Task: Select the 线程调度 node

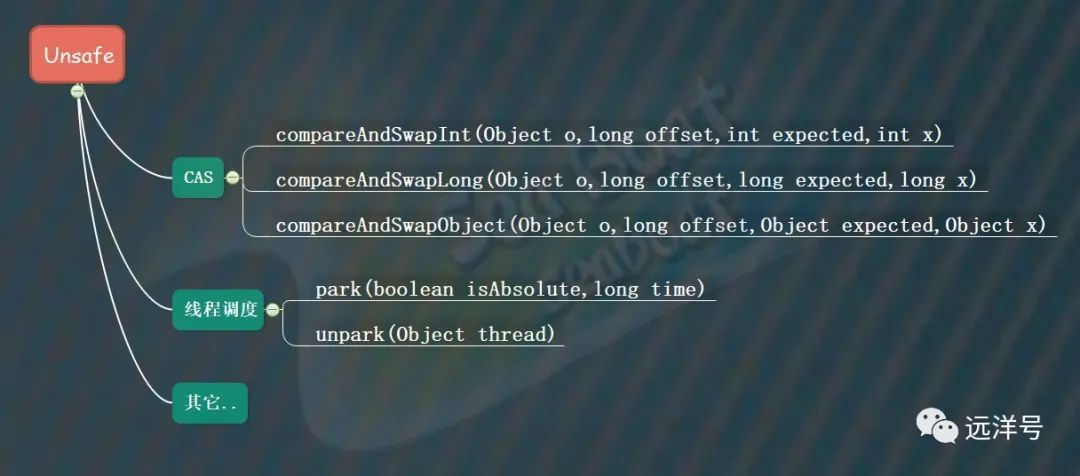Action: (x=218, y=309)
